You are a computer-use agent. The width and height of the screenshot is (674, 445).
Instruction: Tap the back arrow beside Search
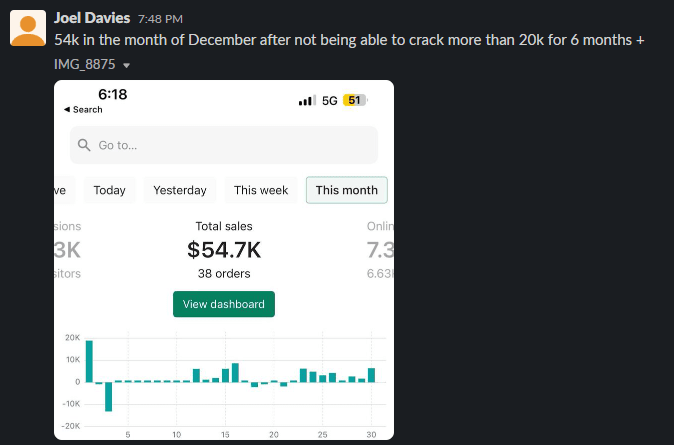(67, 110)
